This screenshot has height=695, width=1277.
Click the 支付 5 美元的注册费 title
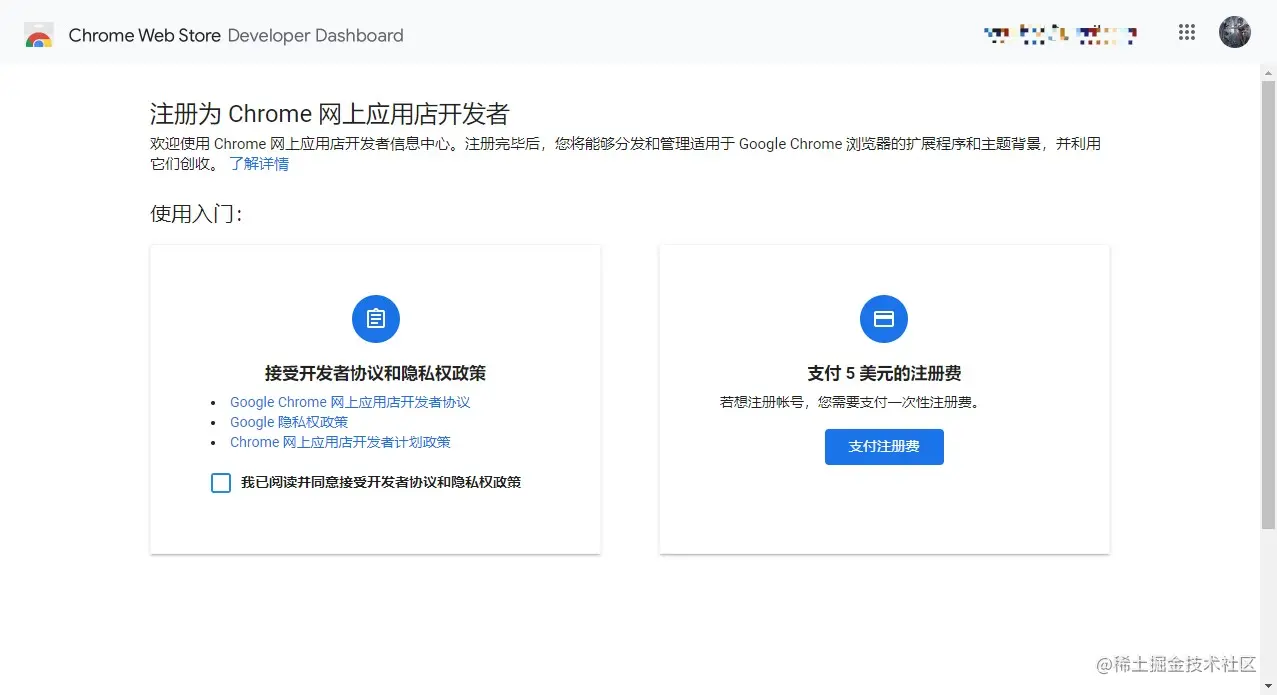[884, 373]
